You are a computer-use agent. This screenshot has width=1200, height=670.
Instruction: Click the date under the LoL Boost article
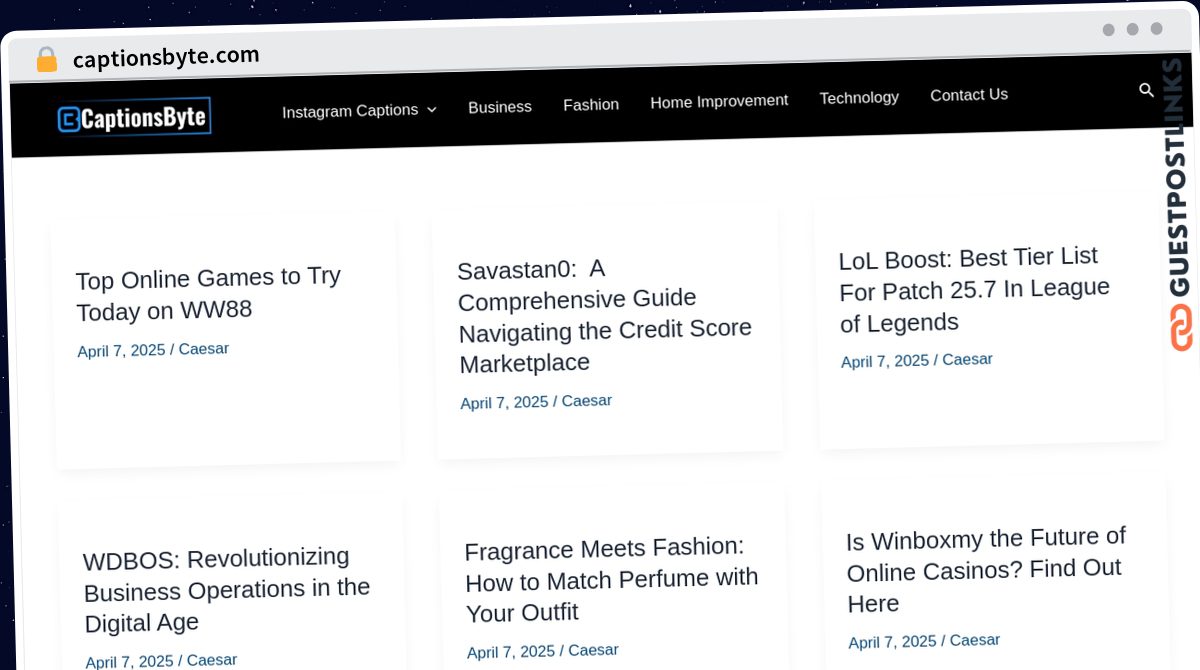(x=885, y=361)
